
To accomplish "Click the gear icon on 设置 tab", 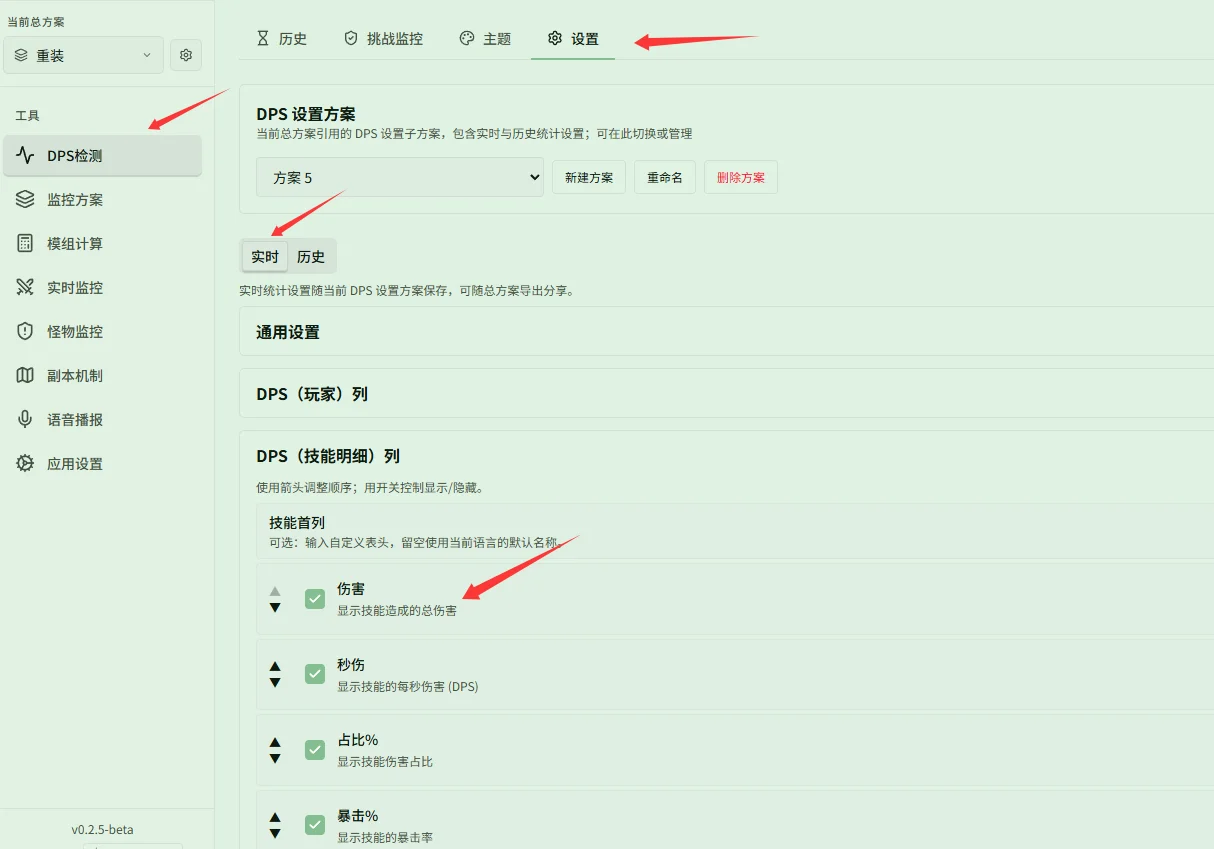I will point(555,38).
